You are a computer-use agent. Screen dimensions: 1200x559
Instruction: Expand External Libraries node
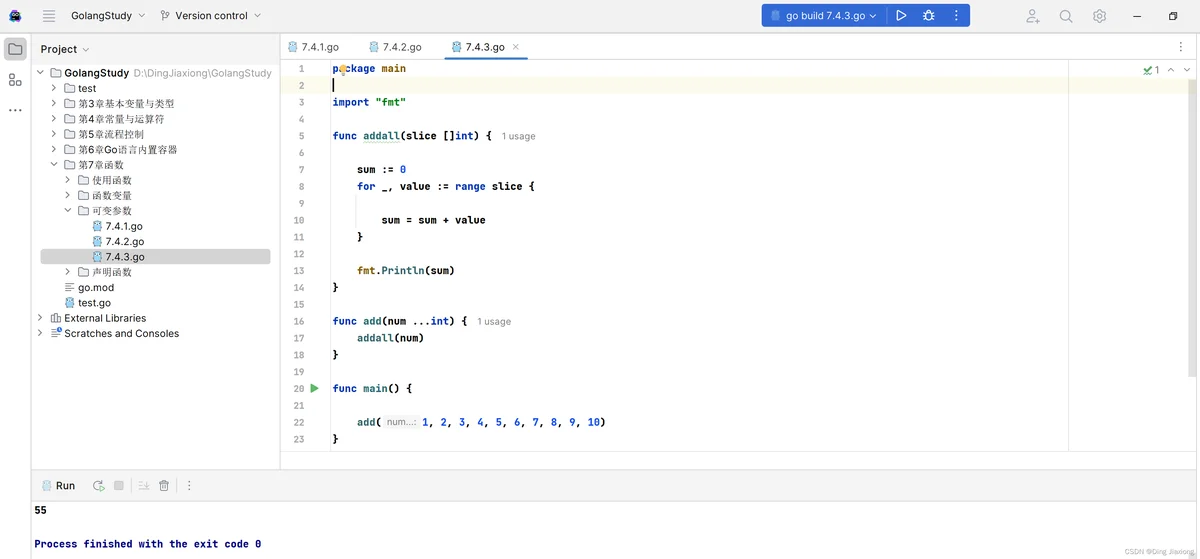coord(41,318)
